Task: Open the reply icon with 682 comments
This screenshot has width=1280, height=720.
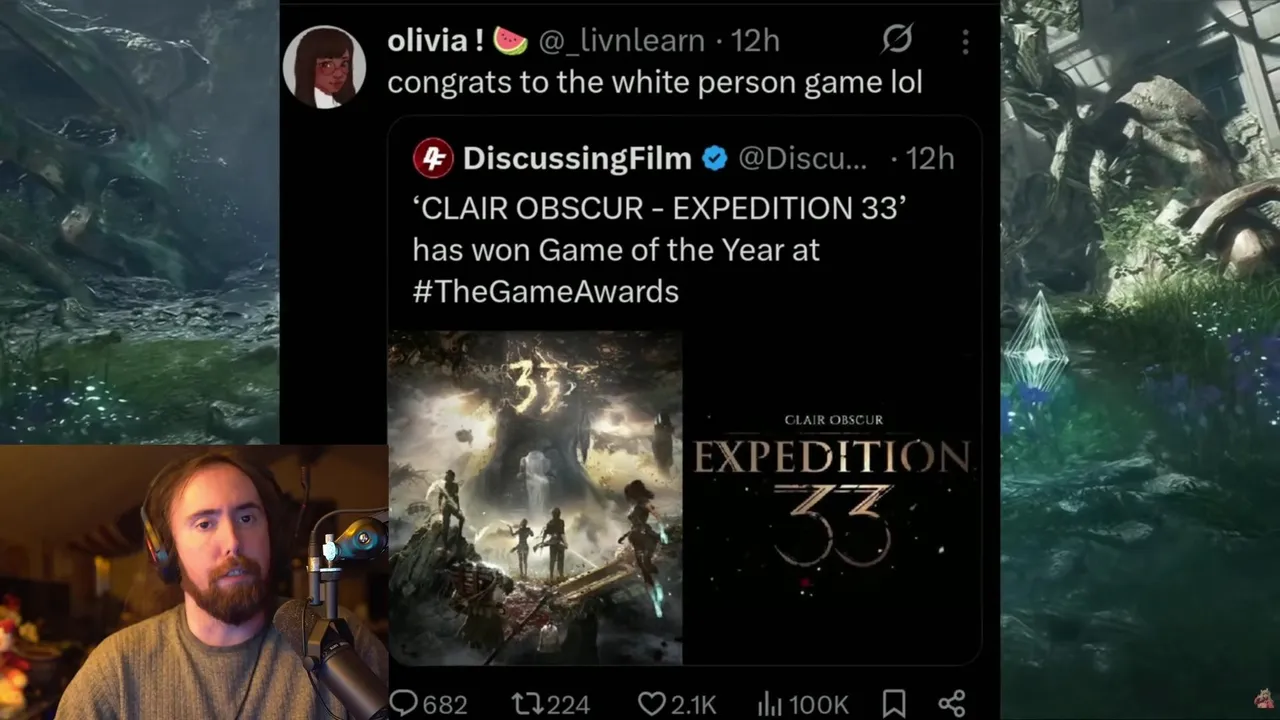Action: point(403,703)
